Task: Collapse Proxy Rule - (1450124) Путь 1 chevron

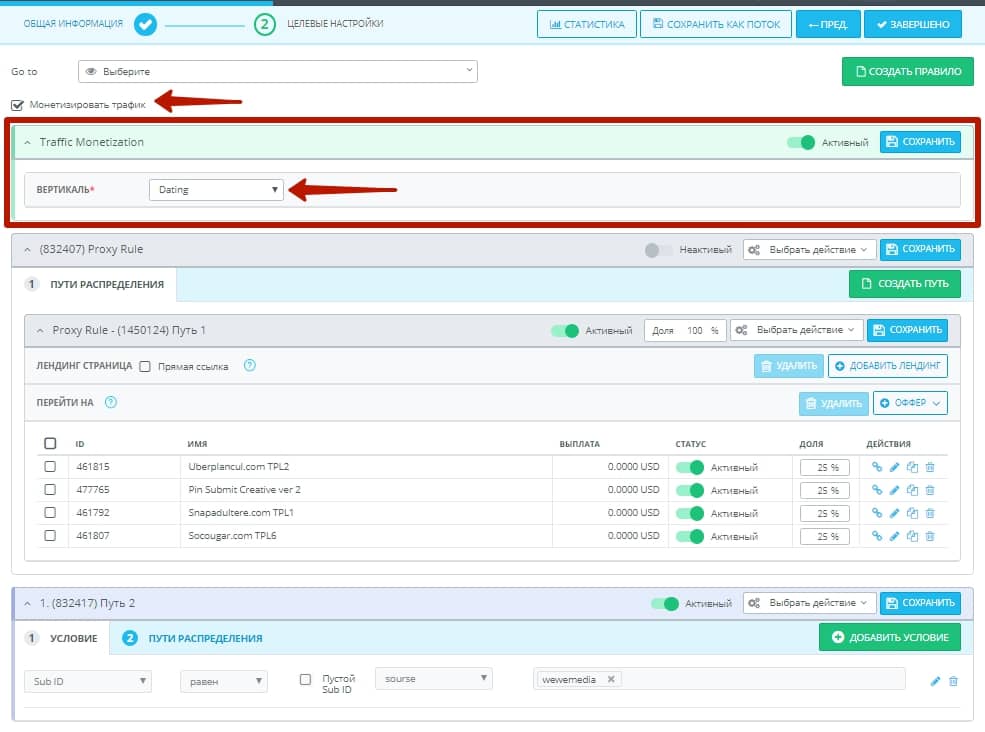Action: [40, 330]
